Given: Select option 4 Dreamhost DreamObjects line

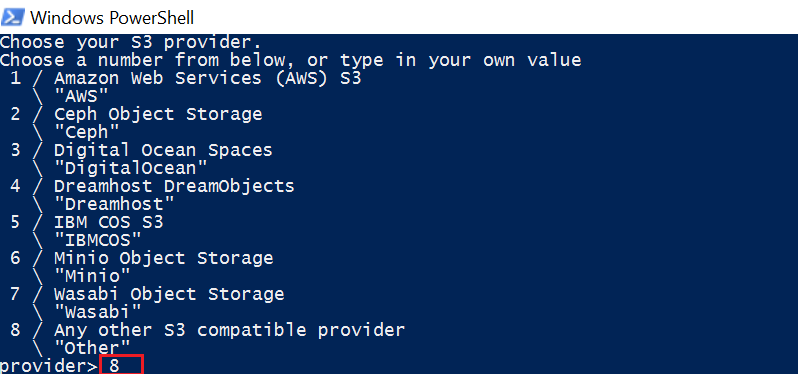Looking at the screenshot, I should [x=152, y=186].
